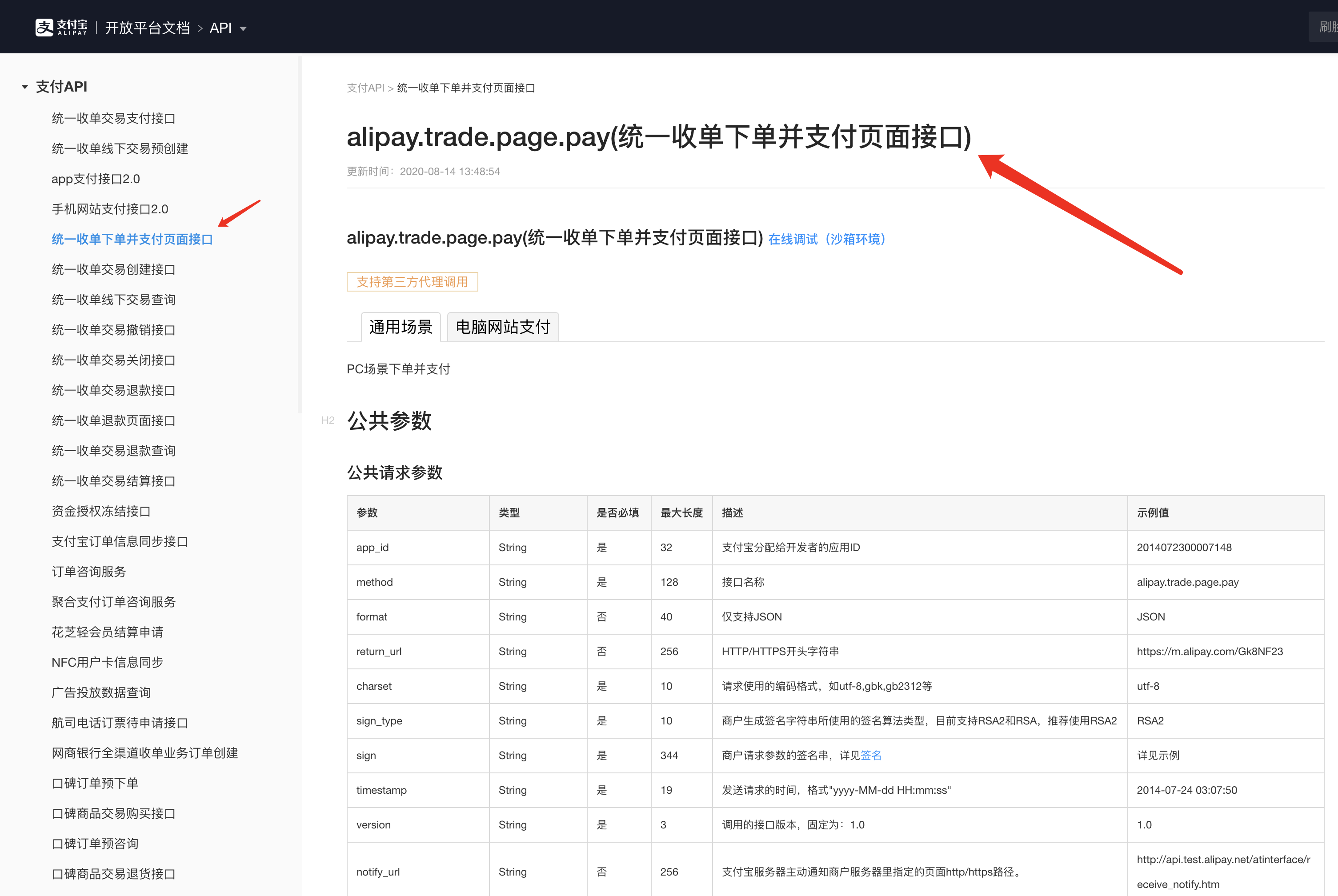This screenshot has height=896, width=1338.
Task: Go to 支付API breadcrumb link
Action: tap(365, 88)
